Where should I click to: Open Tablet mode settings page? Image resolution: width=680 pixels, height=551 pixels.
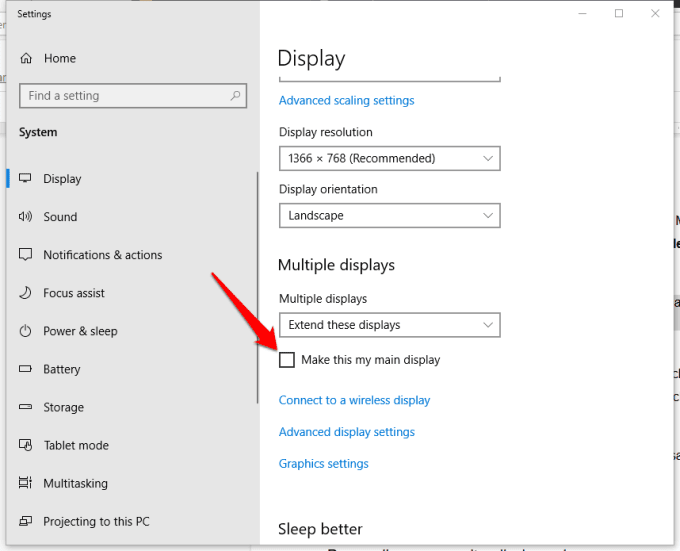click(76, 445)
